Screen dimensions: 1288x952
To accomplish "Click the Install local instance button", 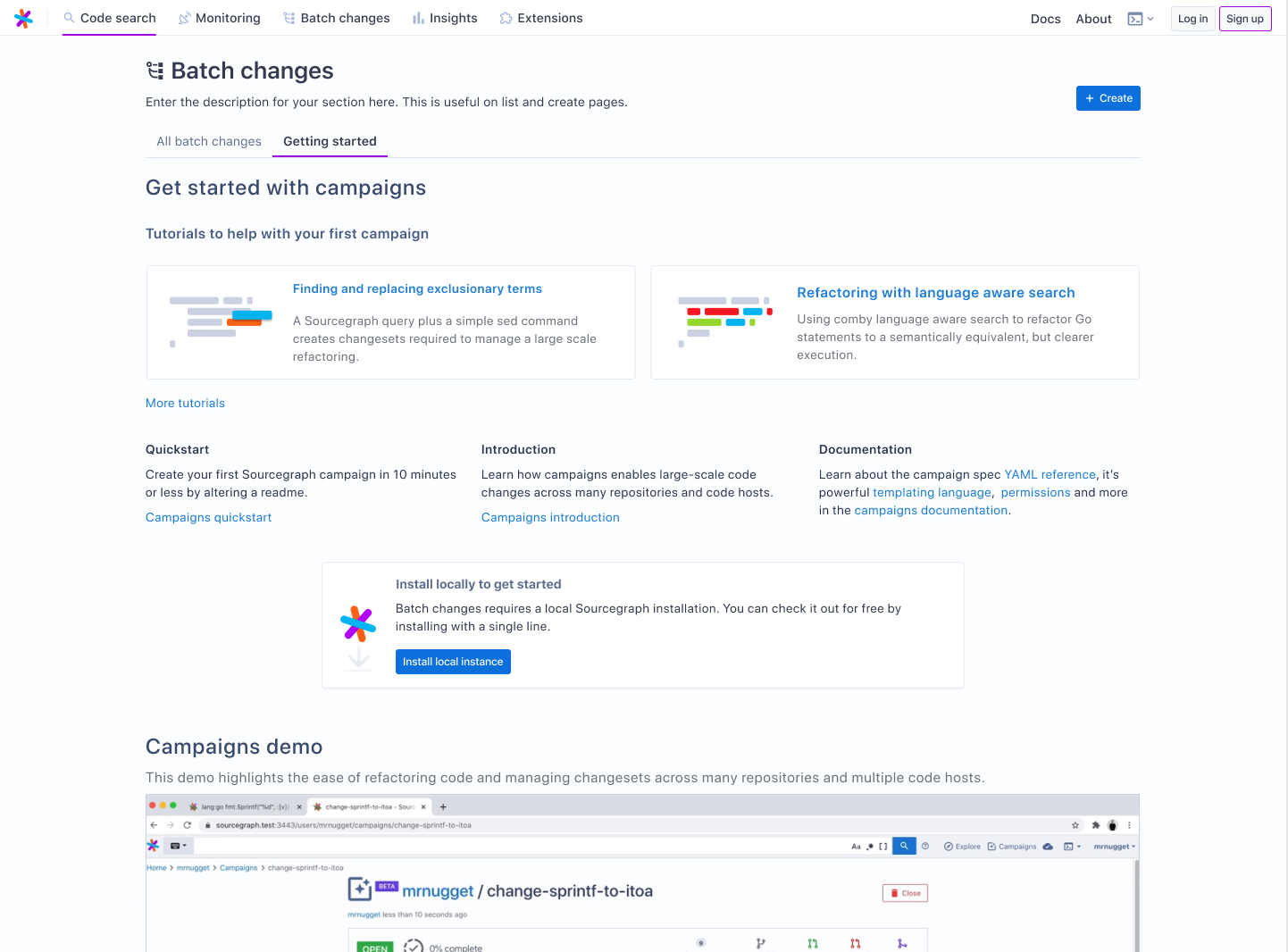I will tap(453, 662).
